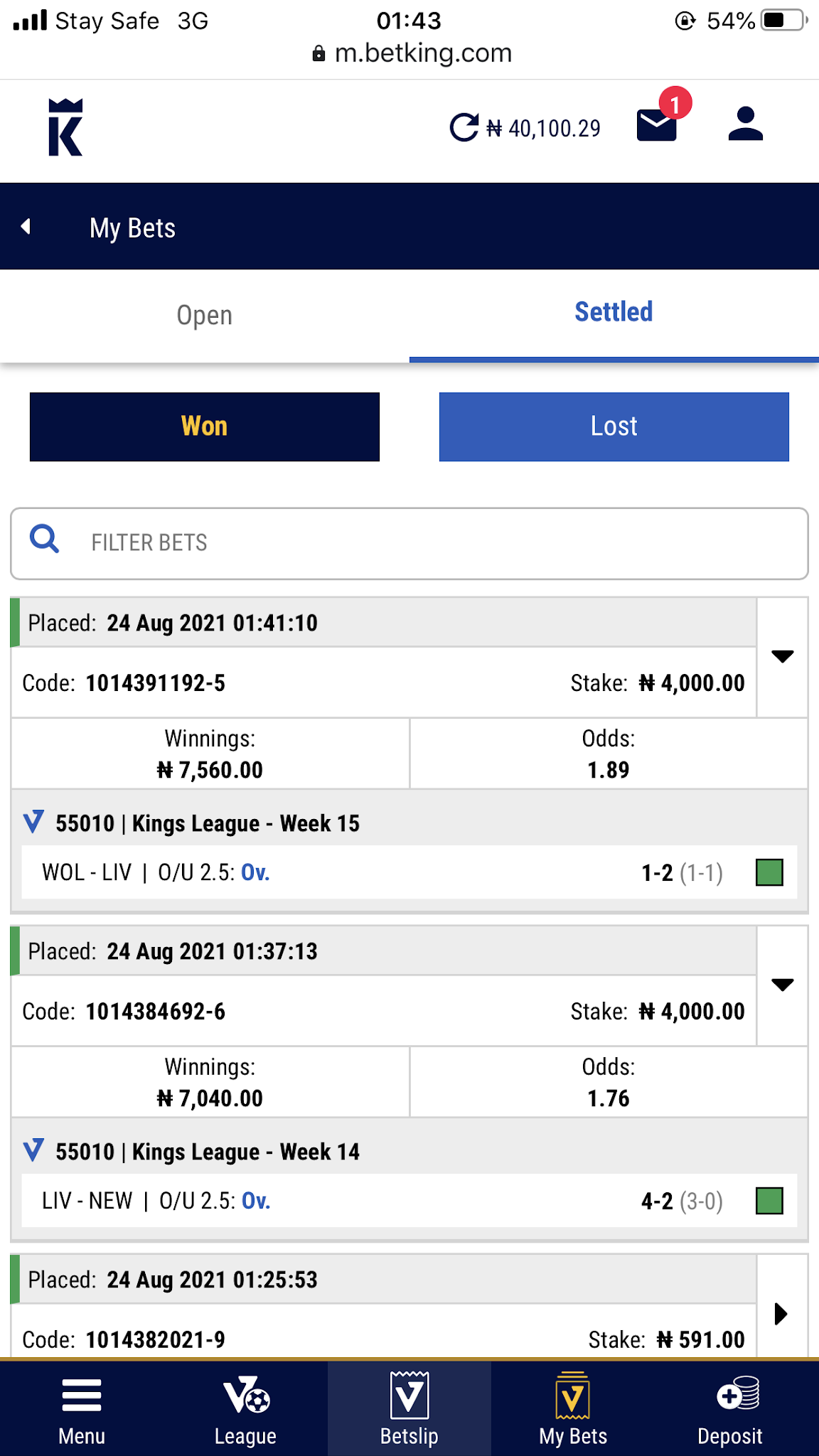
Task: Collapse bet 1014391192-5 details
Action: click(x=782, y=656)
